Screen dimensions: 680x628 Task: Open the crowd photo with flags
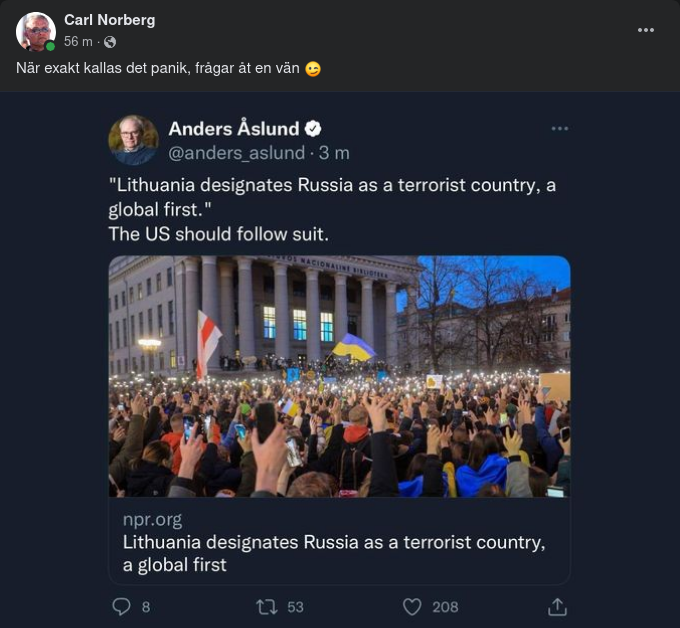(x=339, y=376)
